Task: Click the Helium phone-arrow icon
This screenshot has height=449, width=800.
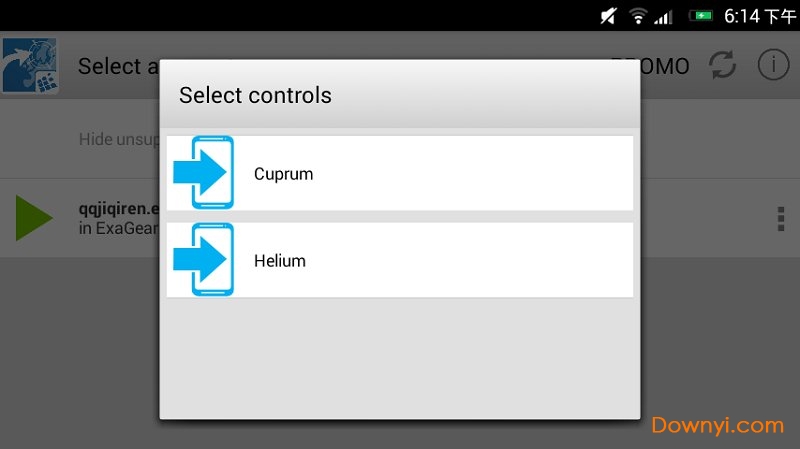Action: pos(204,260)
